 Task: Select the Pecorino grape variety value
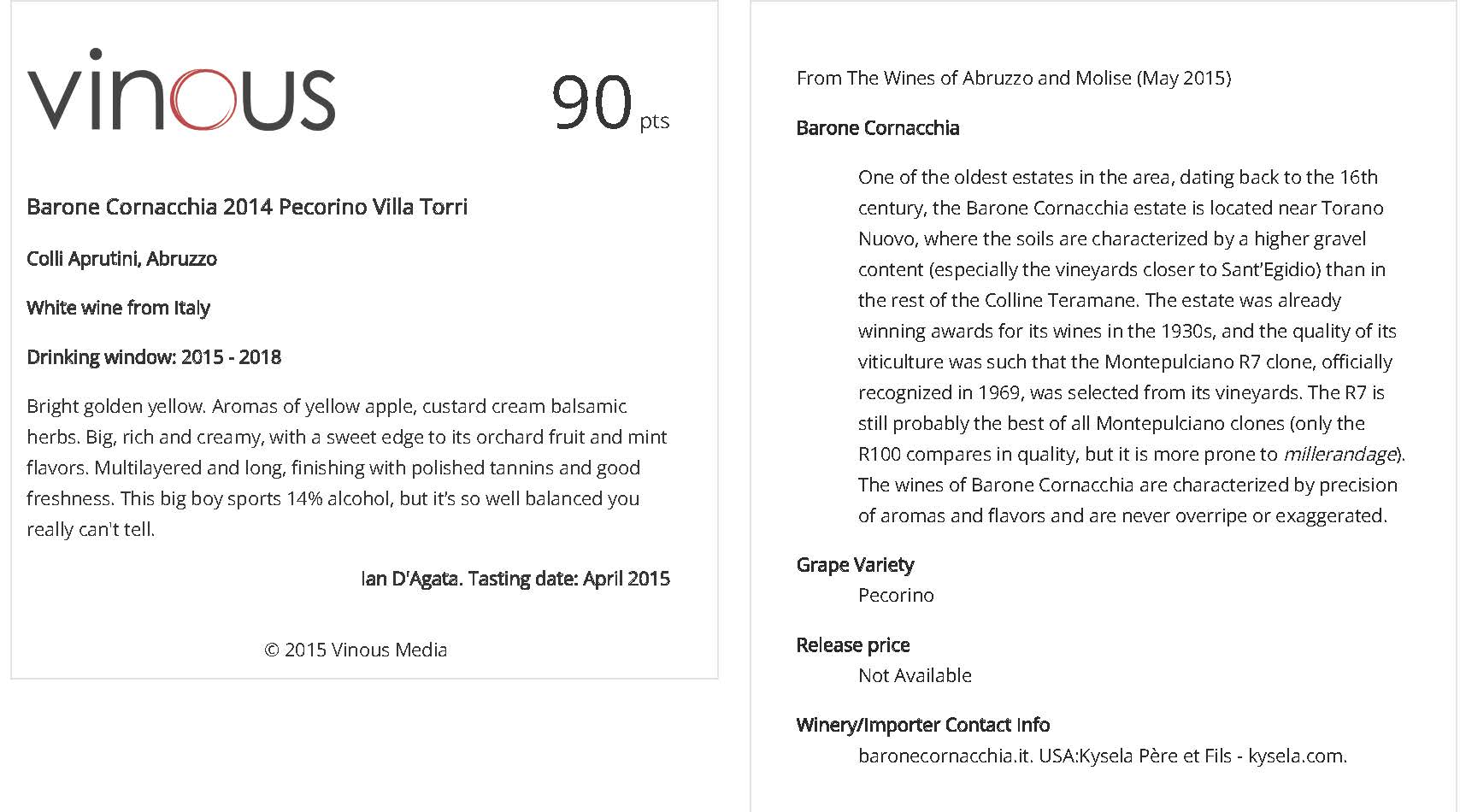(x=896, y=595)
